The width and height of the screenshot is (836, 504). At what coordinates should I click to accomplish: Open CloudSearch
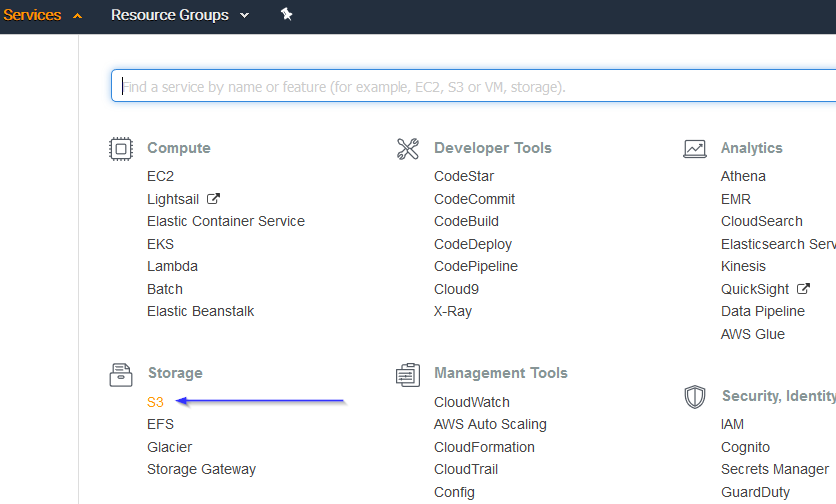pos(762,221)
